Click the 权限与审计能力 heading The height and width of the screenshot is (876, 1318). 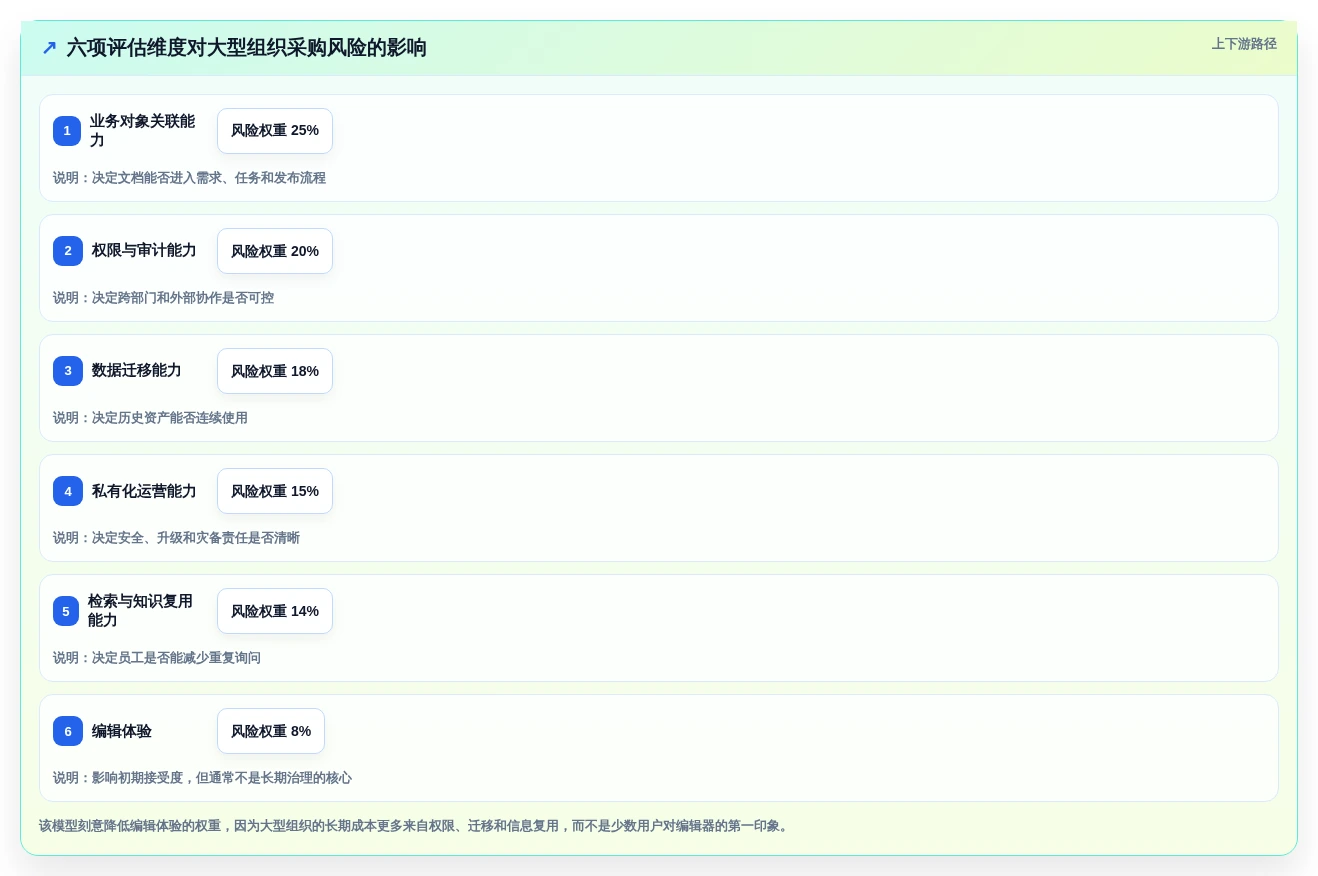click(144, 251)
